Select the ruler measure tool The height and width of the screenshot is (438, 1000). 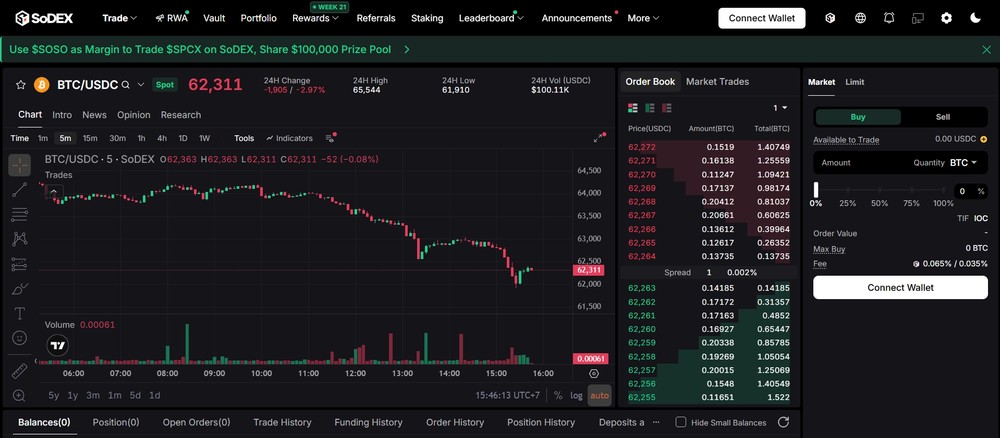pyautogui.click(x=20, y=370)
